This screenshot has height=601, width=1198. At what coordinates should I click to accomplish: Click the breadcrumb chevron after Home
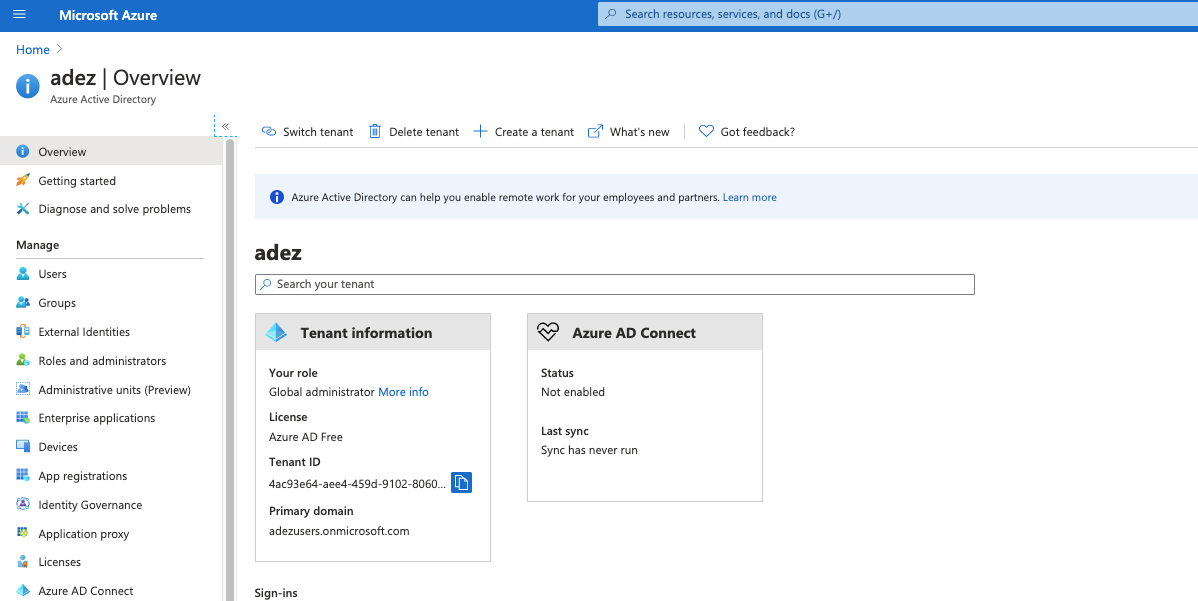(x=59, y=50)
